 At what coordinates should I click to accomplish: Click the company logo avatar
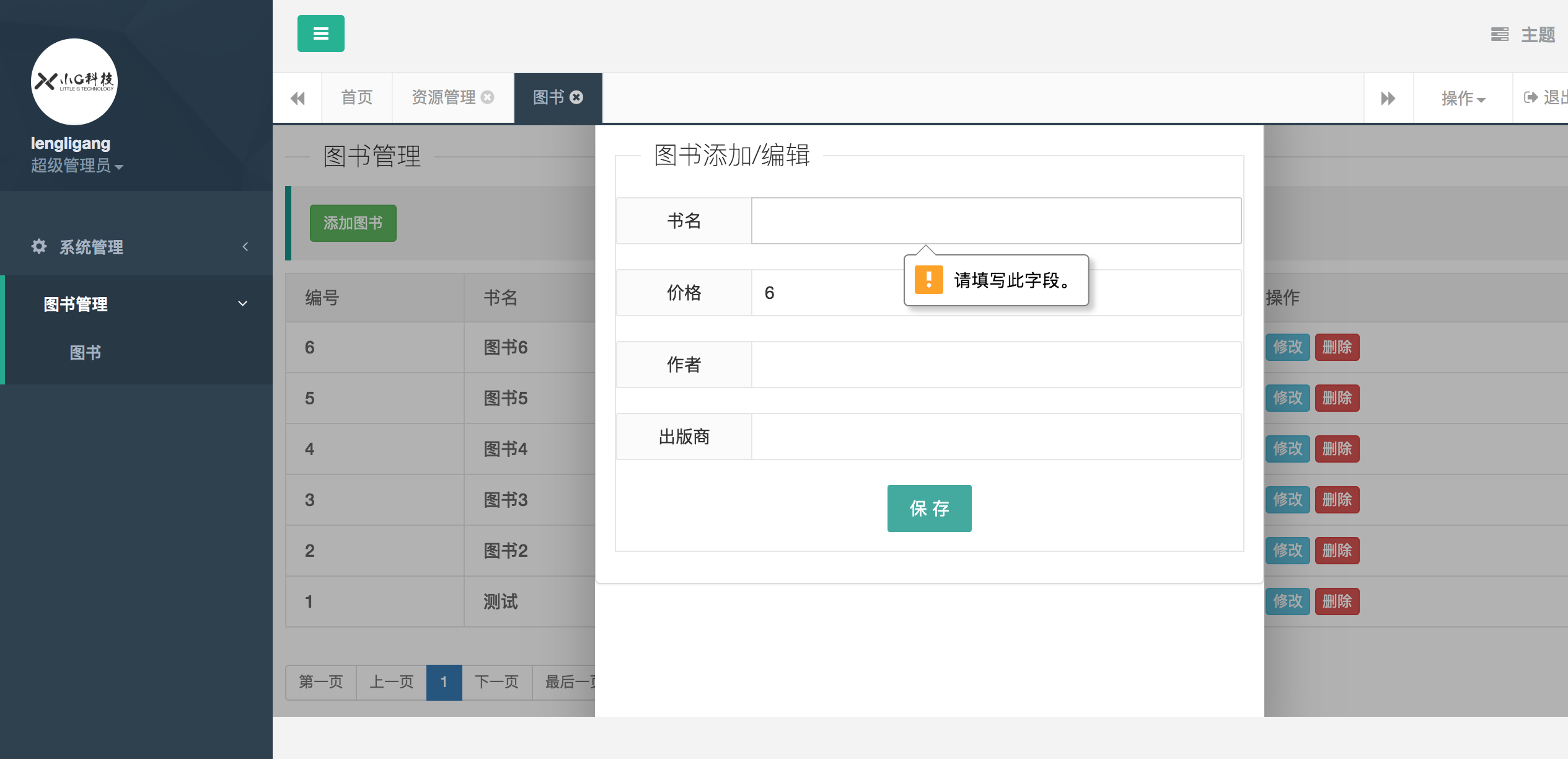pyautogui.click(x=74, y=82)
